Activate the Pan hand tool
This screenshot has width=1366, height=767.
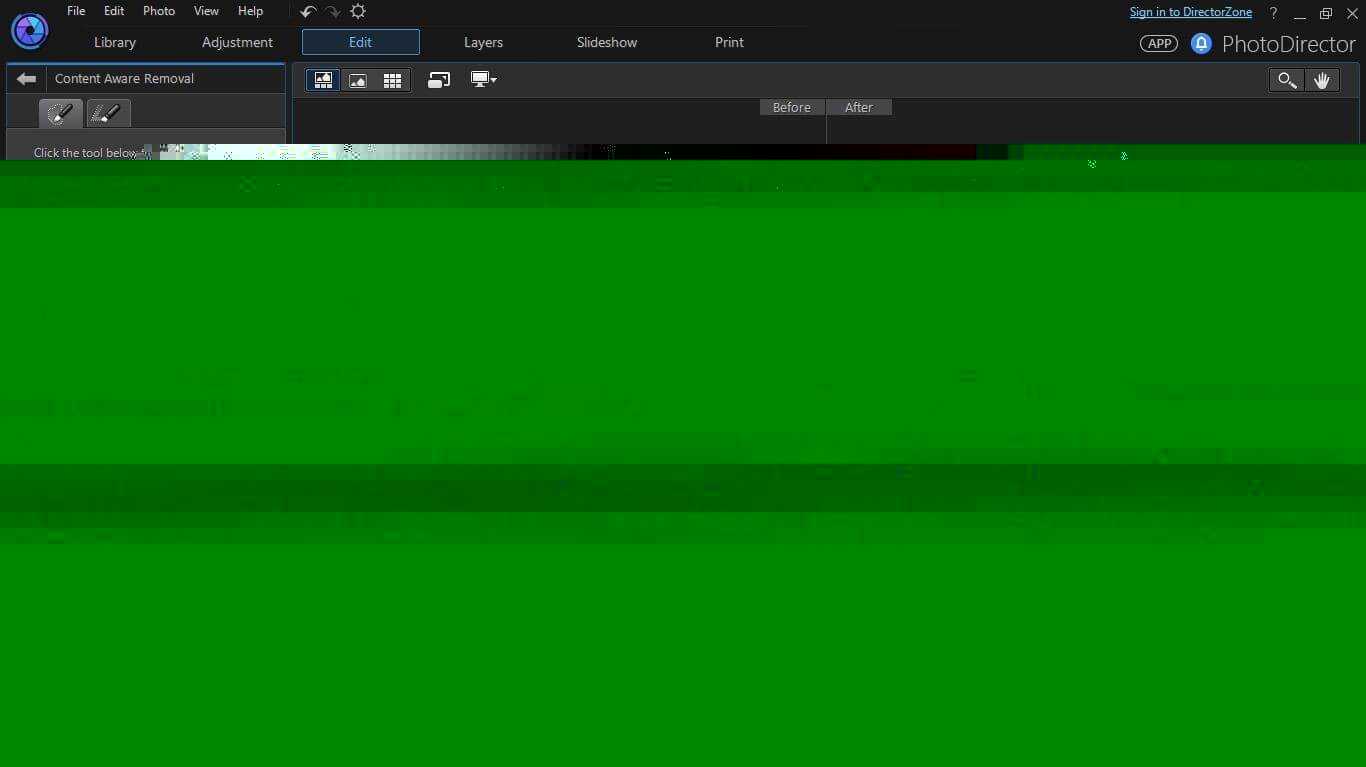(1322, 80)
